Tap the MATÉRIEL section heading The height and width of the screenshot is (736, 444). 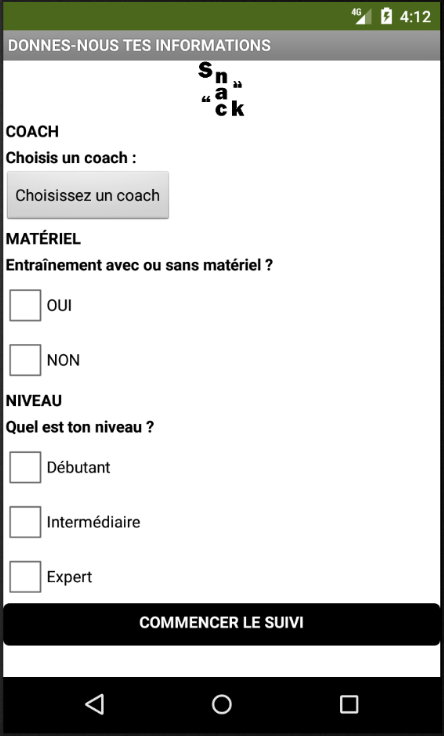[x=43, y=238]
